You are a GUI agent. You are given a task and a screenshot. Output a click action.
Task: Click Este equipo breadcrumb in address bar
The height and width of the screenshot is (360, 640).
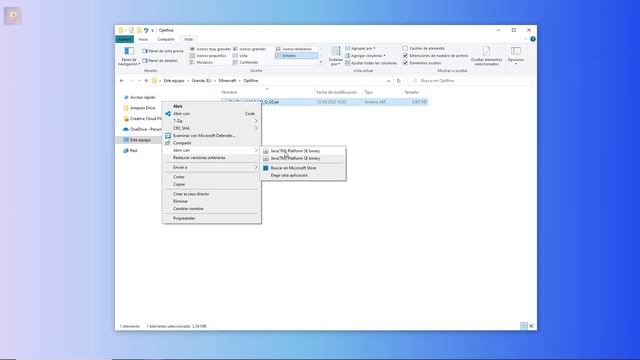174,81
